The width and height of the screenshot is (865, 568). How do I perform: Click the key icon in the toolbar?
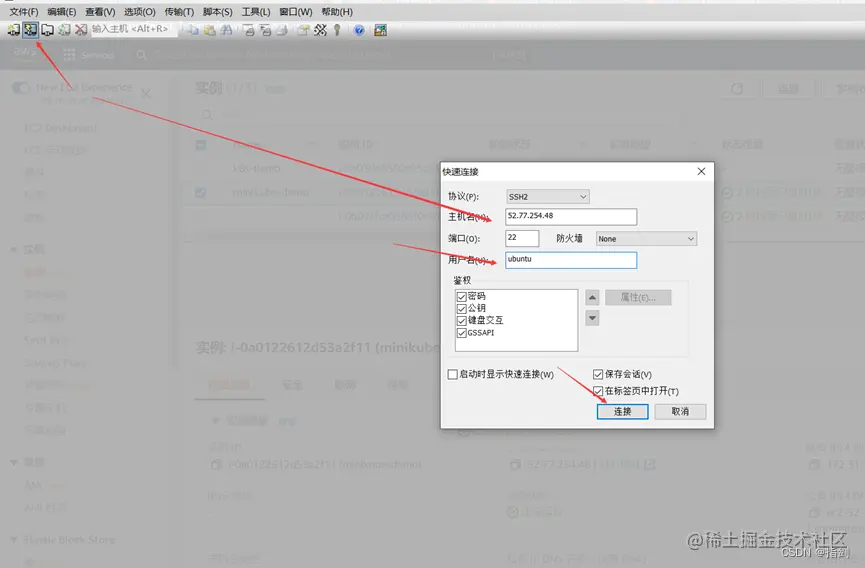click(337, 30)
